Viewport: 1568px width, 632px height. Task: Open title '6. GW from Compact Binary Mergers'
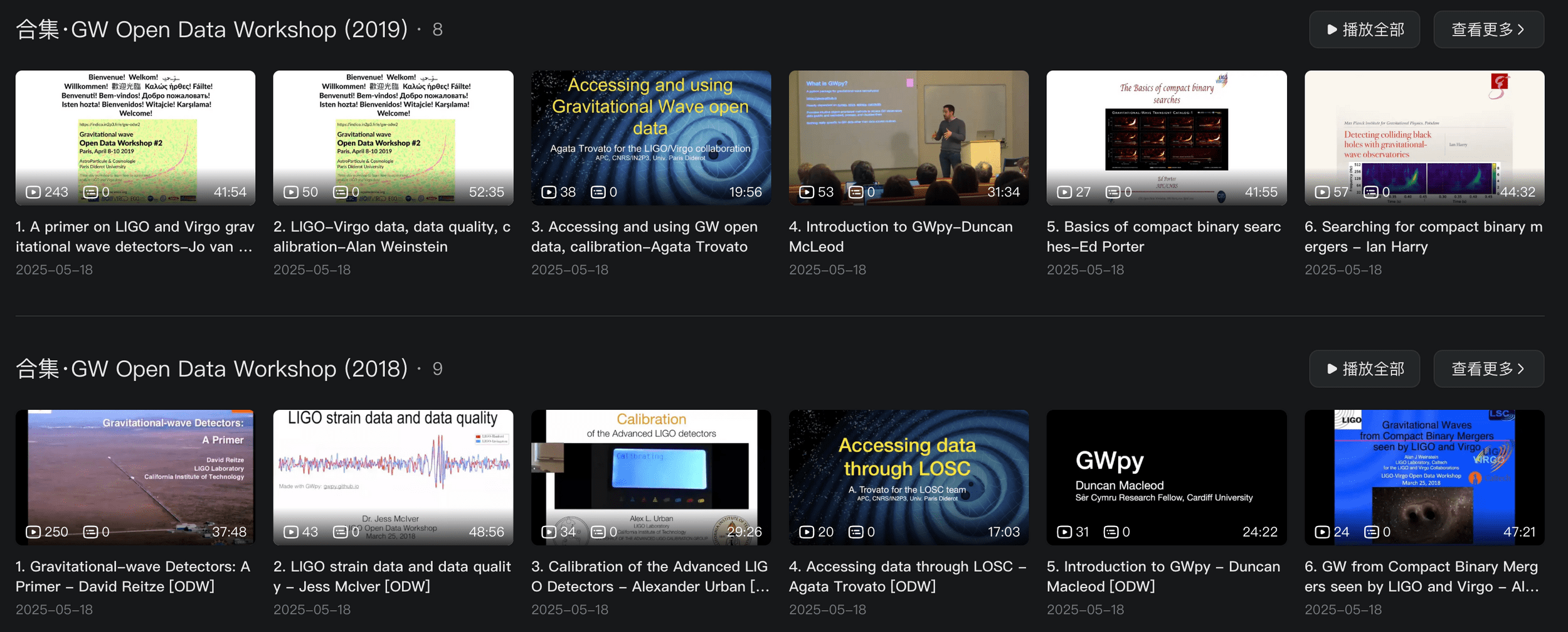[1422, 576]
